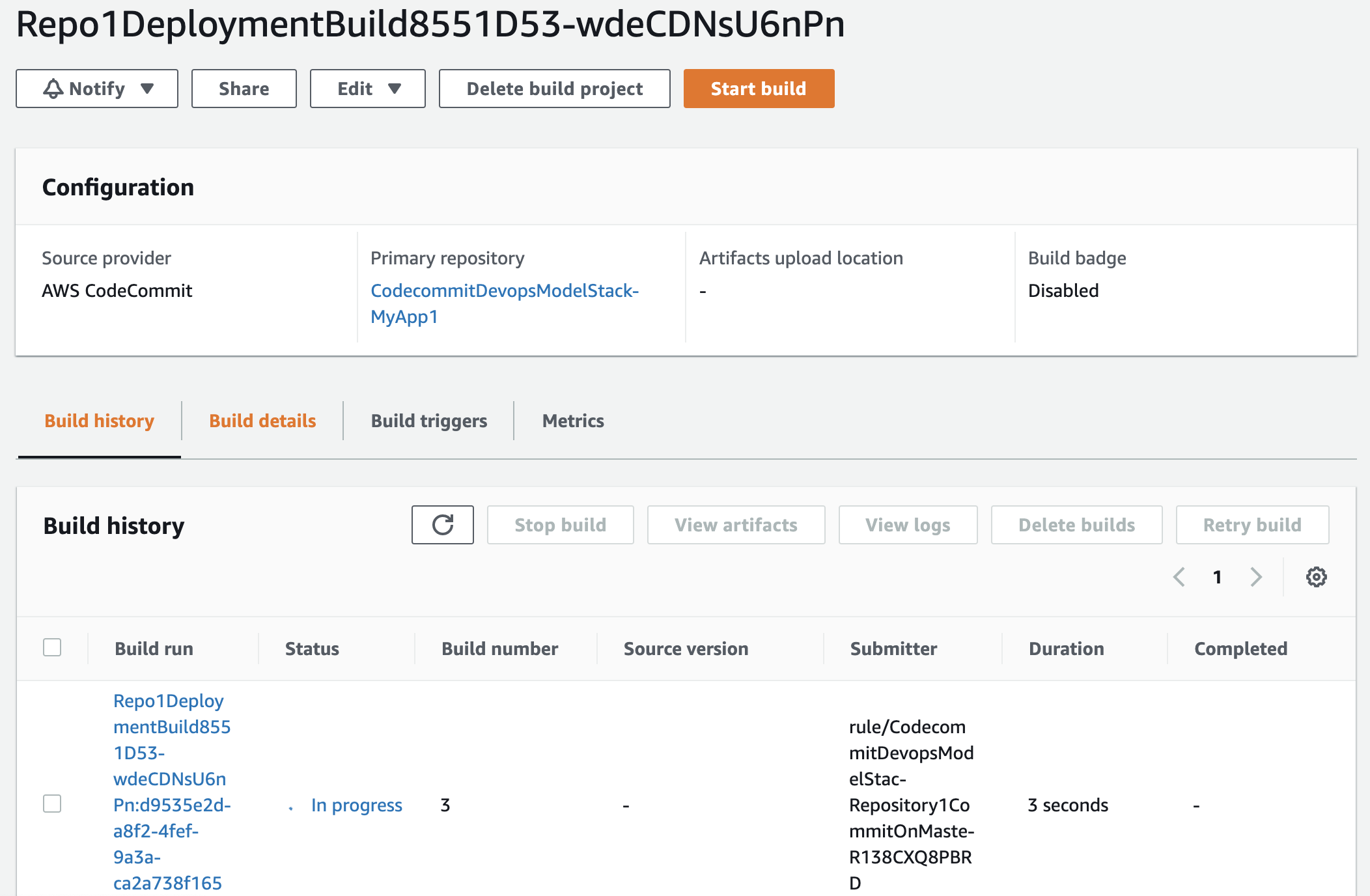Open the Repo1DeploymentBuild run link
Viewport: 1370px width, 896px height.
point(171,792)
